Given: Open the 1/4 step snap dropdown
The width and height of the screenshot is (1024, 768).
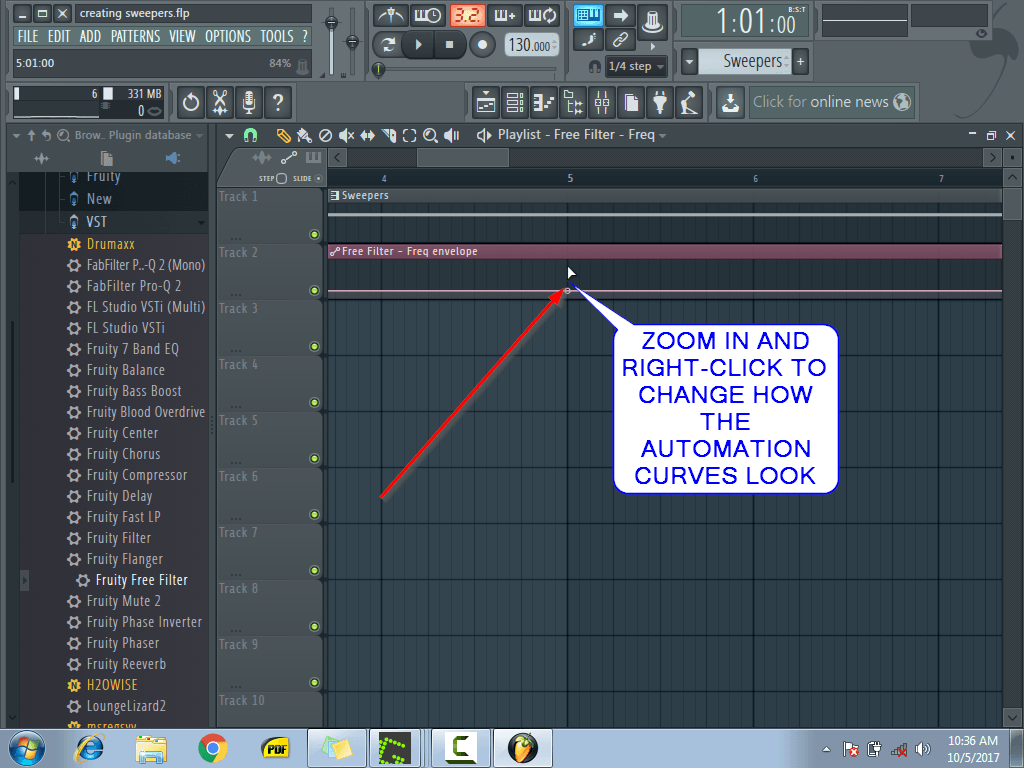Looking at the screenshot, I should pyautogui.click(x=636, y=66).
